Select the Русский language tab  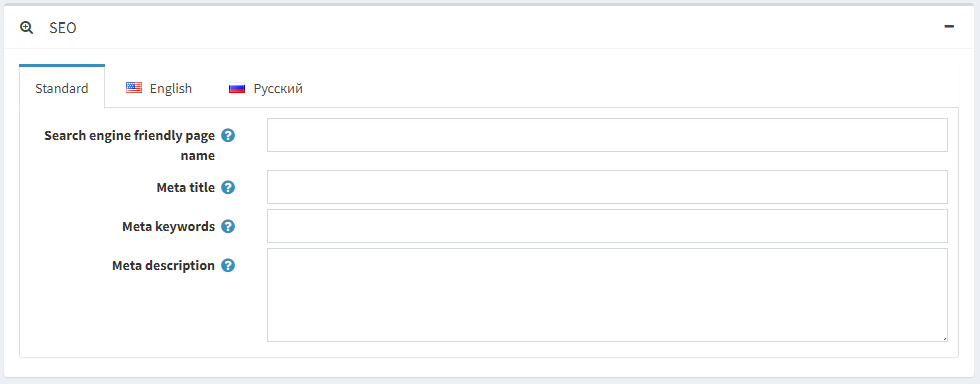(x=266, y=88)
